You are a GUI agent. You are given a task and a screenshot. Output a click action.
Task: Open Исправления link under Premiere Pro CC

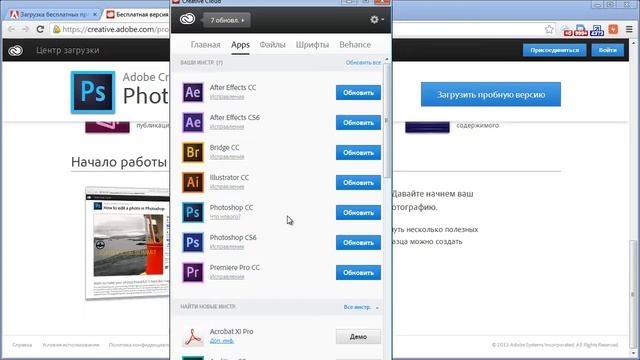[x=227, y=277]
